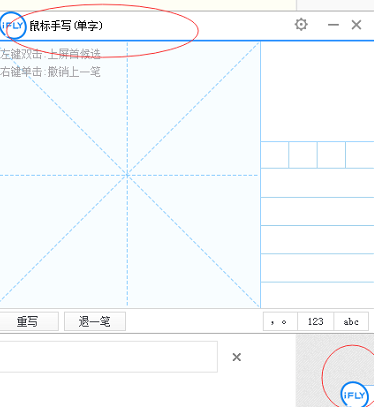Switch to 123 number input mode

pyautogui.click(x=315, y=321)
